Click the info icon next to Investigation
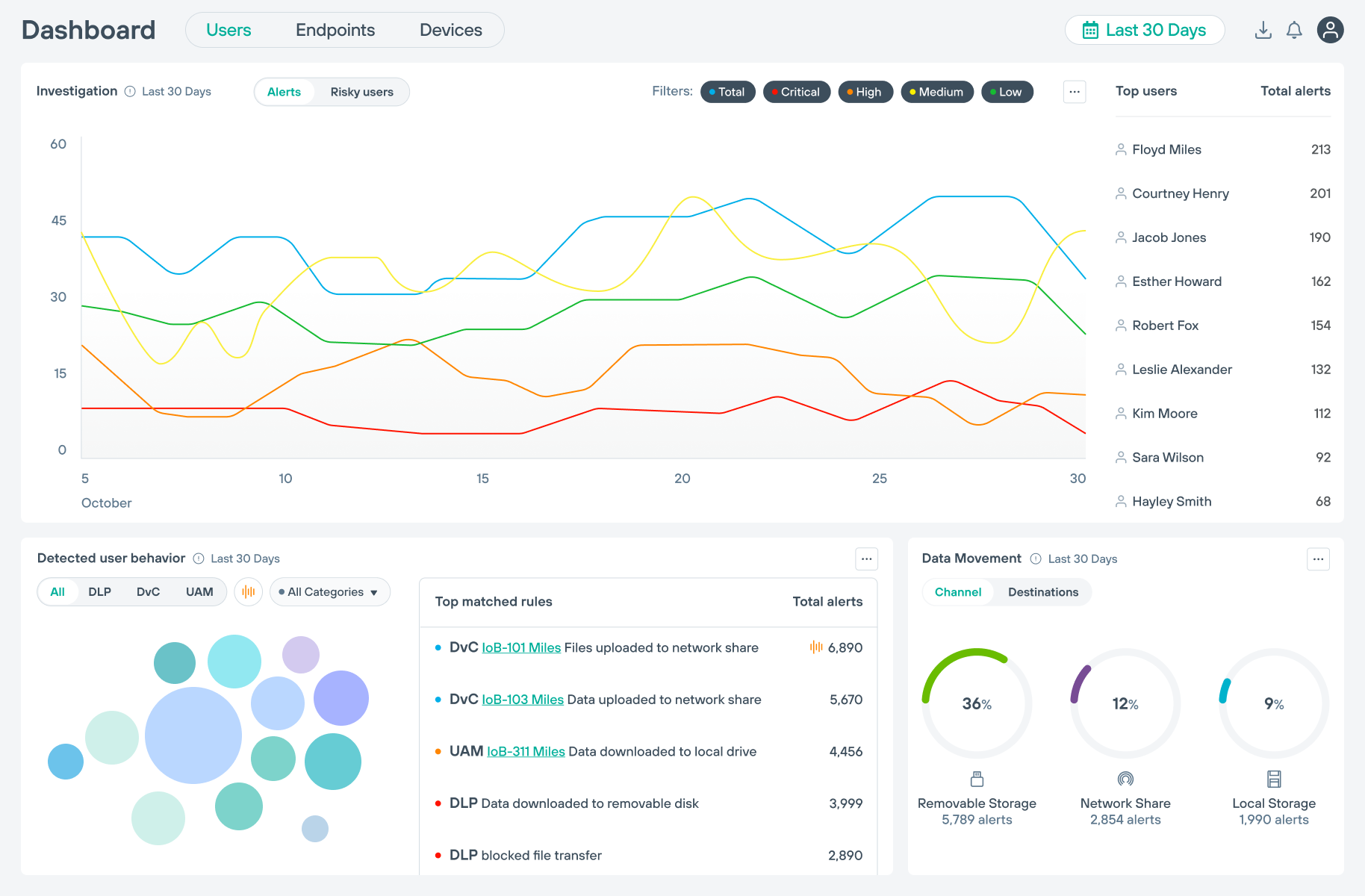This screenshot has height=896, width=1365. point(130,91)
